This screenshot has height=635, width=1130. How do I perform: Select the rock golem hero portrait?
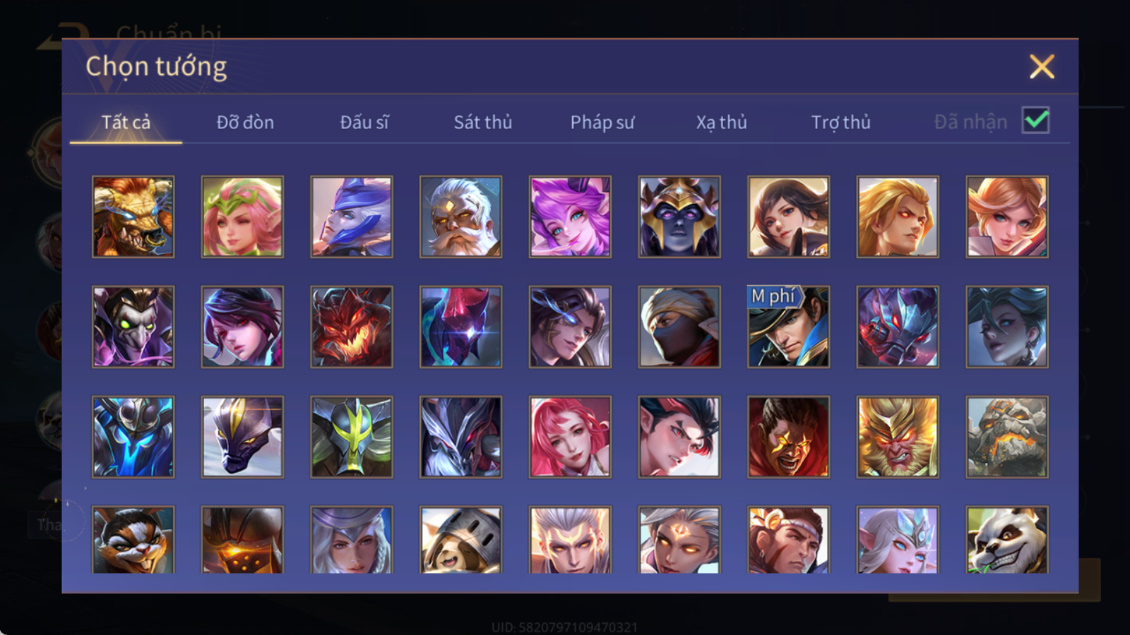point(1007,437)
